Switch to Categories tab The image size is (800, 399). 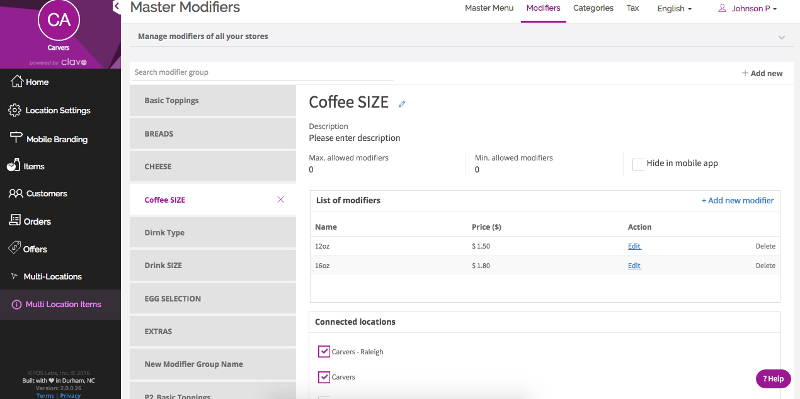pos(593,8)
